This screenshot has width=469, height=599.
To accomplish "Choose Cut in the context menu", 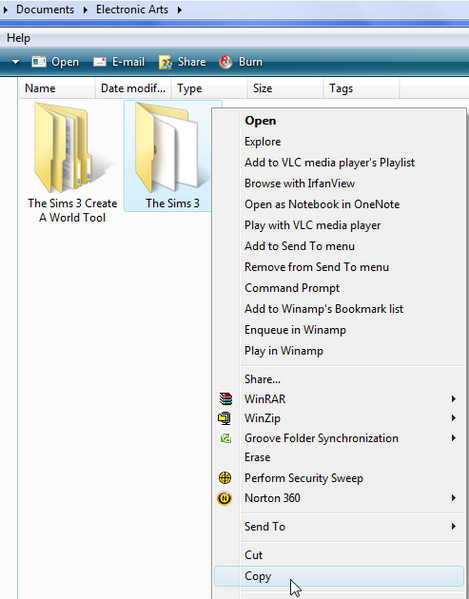I will (x=339, y=555).
